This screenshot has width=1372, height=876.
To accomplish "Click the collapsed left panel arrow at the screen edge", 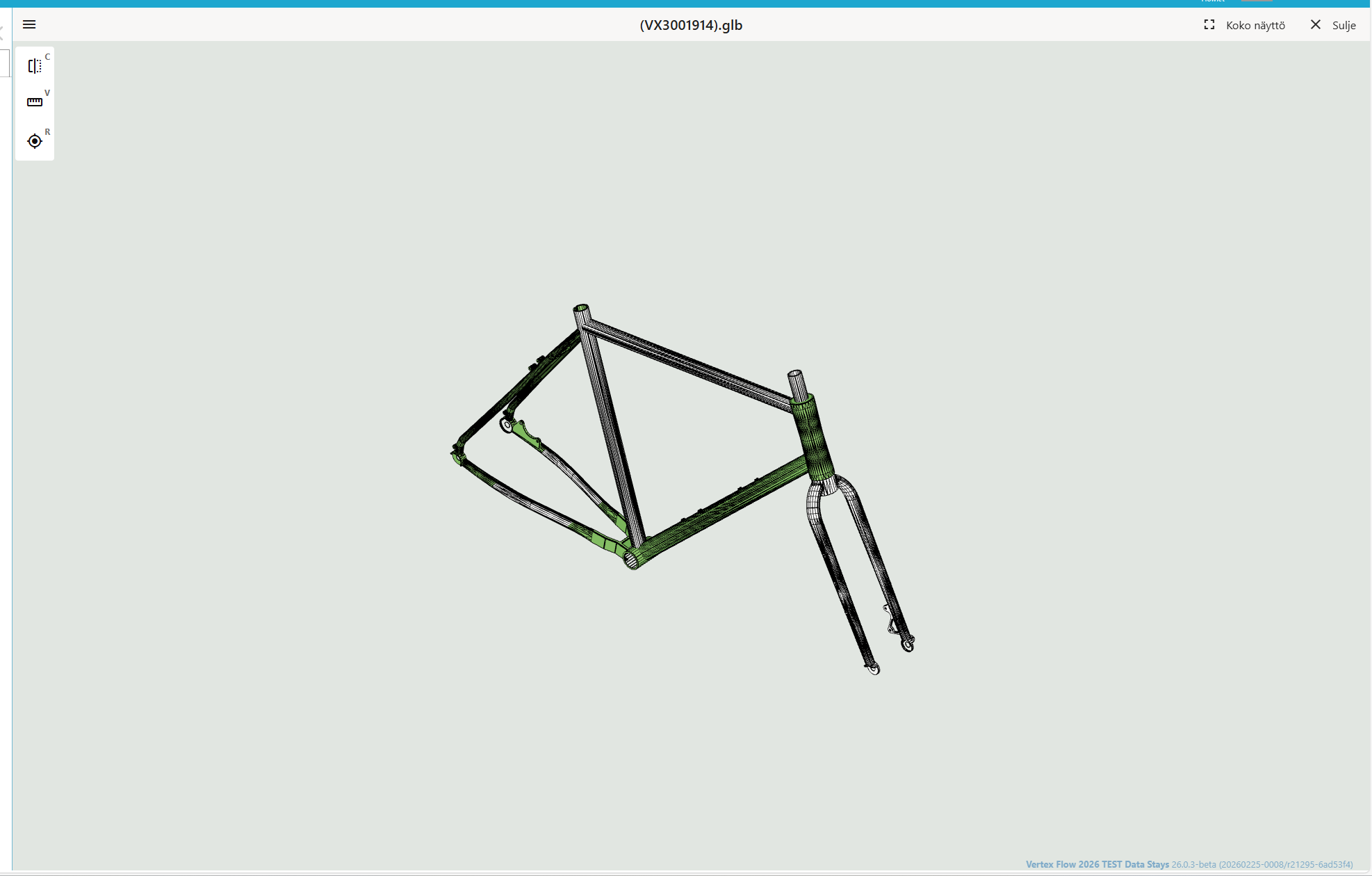I will [2, 32].
